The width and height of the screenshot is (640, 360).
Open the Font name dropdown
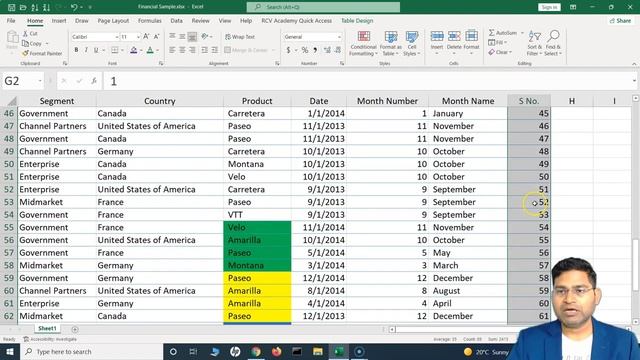pos(117,37)
